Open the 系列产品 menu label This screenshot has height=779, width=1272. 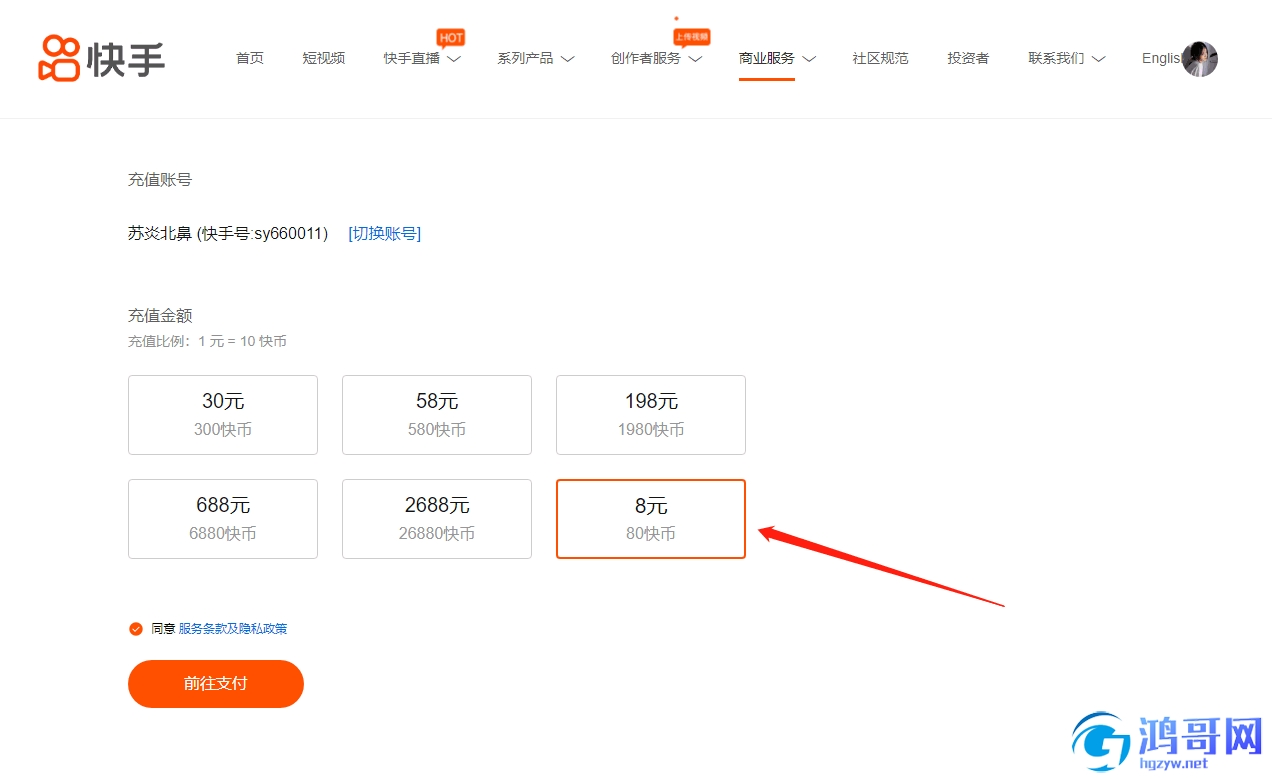pyautogui.click(x=525, y=58)
